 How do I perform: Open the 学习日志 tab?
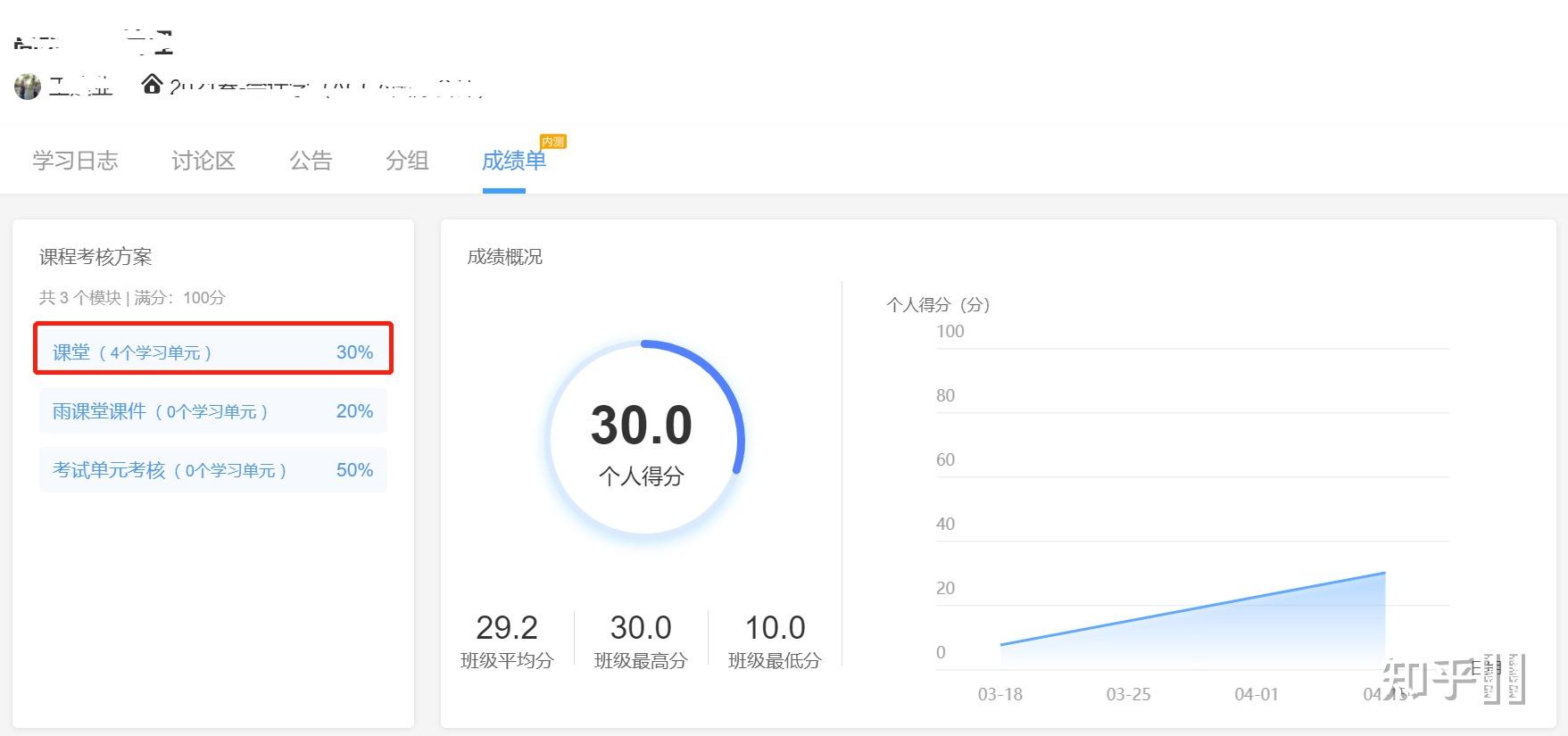click(x=76, y=161)
